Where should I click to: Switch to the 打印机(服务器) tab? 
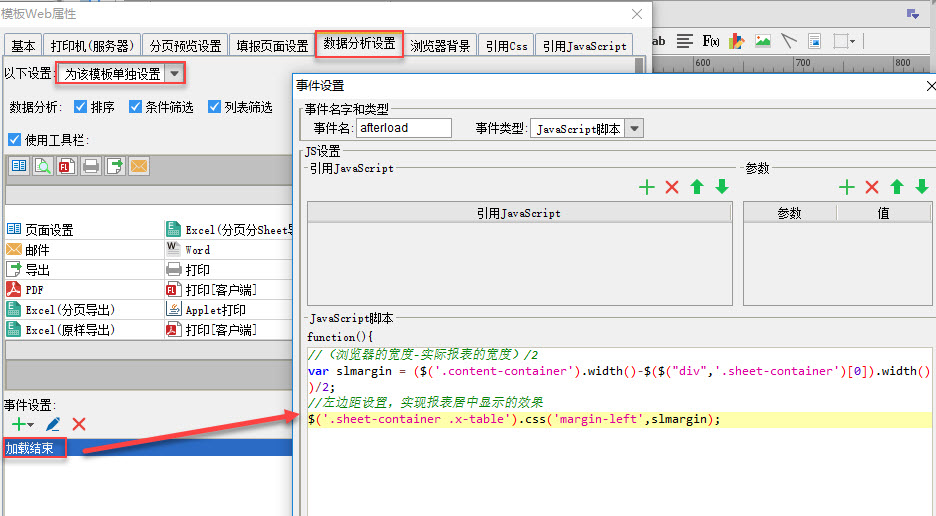tap(92, 45)
